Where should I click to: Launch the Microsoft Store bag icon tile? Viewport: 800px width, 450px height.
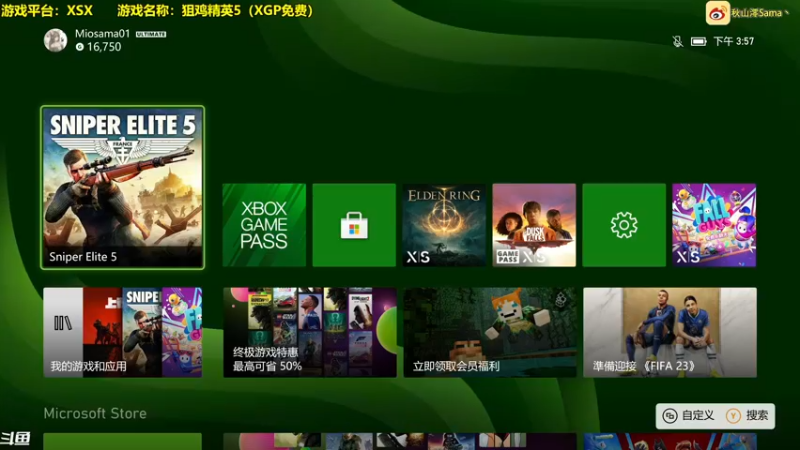(354, 225)
